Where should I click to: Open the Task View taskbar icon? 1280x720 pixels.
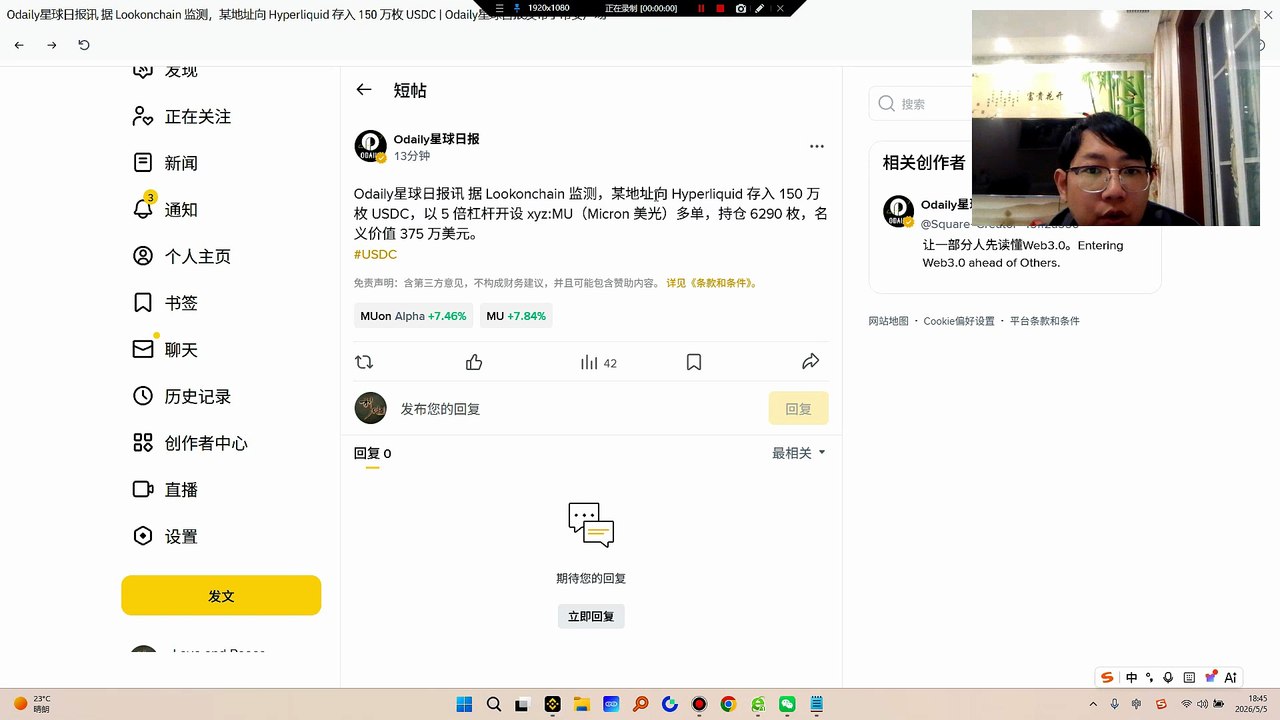click(x=522, y=704)
